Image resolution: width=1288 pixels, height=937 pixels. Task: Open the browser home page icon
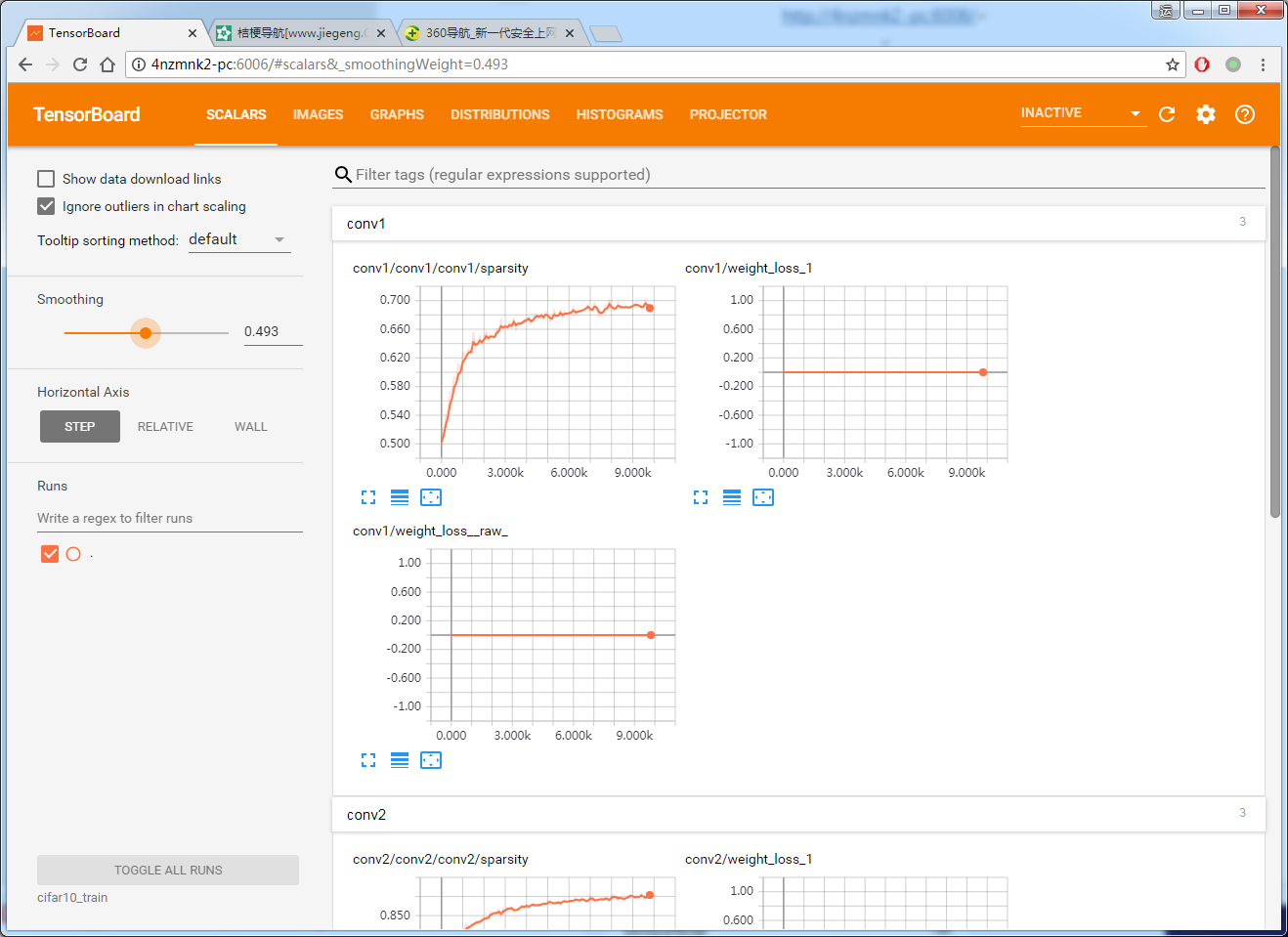tap(107, 64)
